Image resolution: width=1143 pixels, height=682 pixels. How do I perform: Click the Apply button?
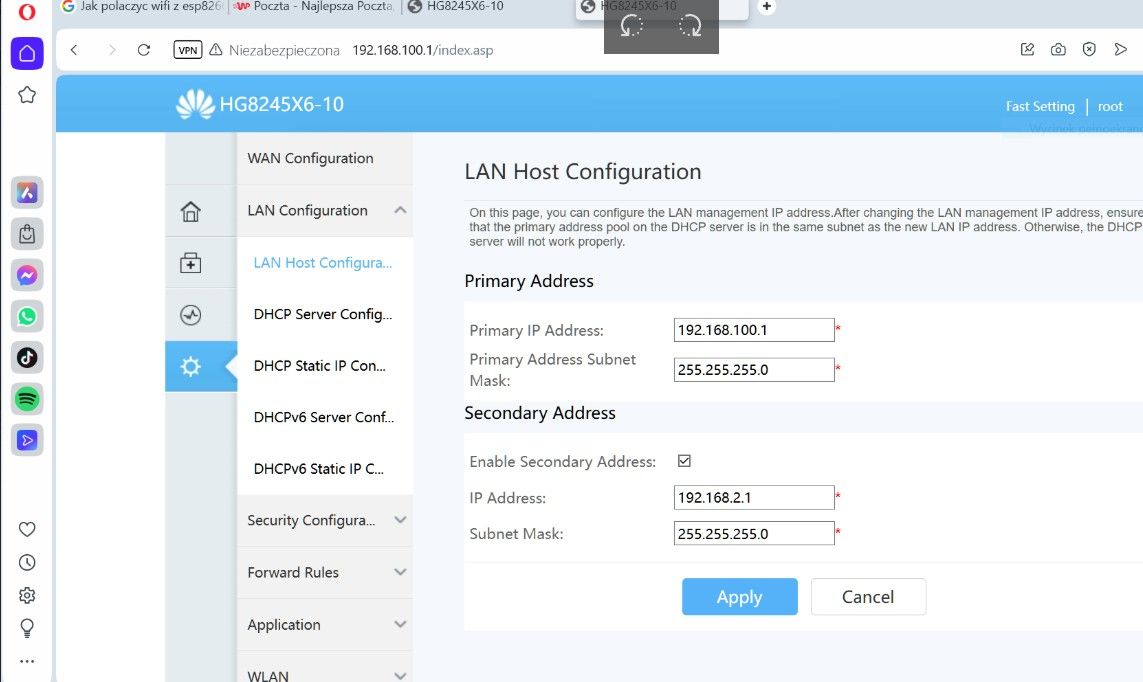(739, 597)
